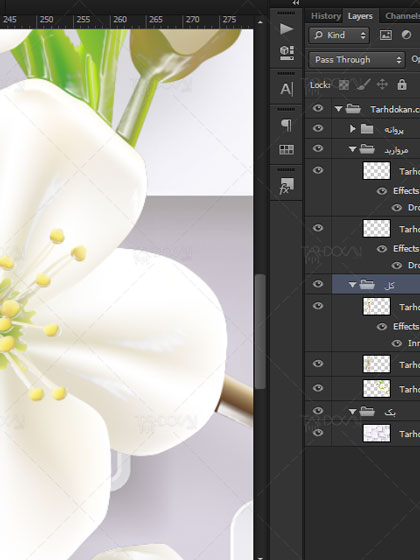Open the Pass Through blend mode dropdown

357,60
